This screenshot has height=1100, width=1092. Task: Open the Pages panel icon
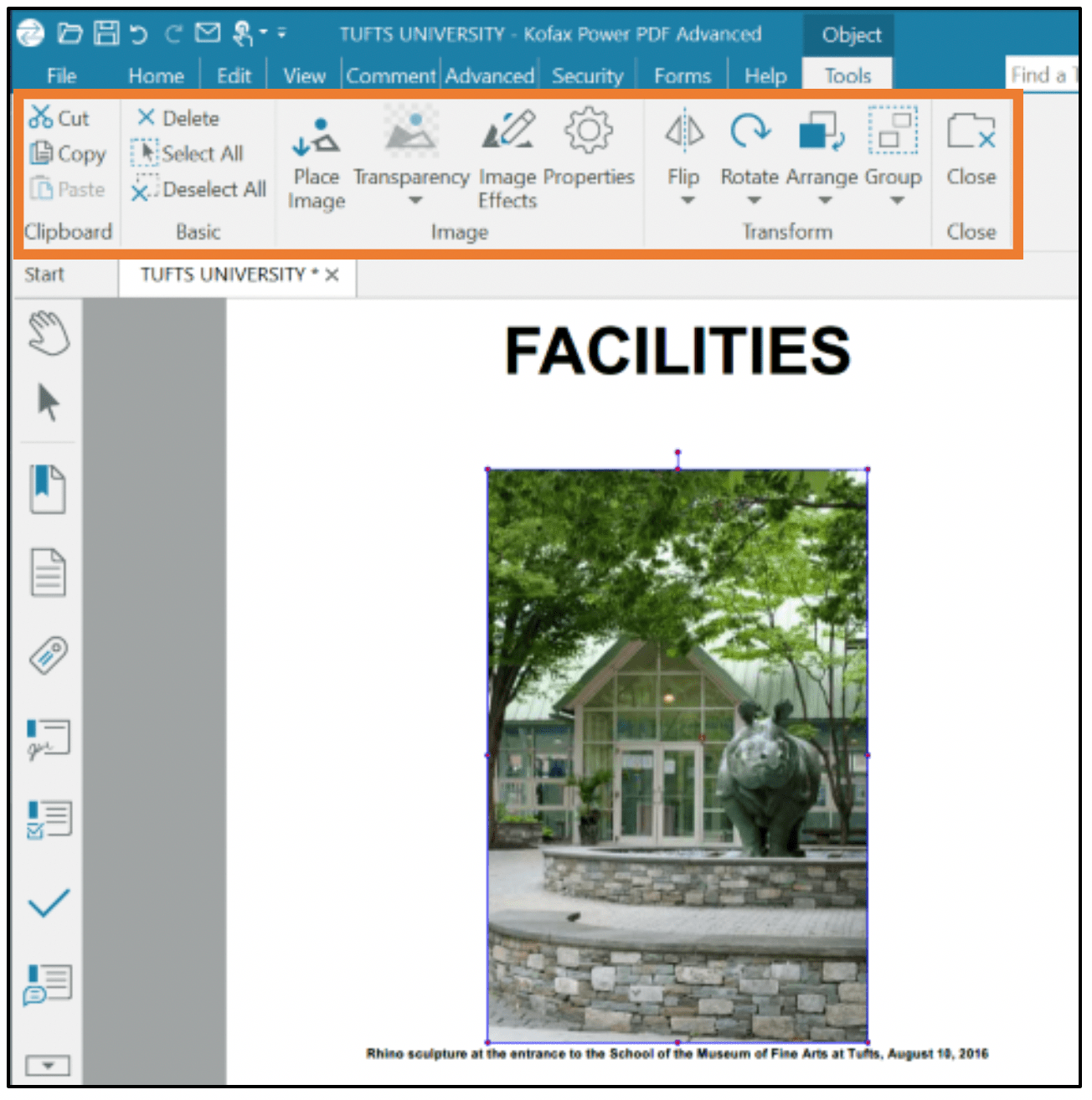point(48,569)
